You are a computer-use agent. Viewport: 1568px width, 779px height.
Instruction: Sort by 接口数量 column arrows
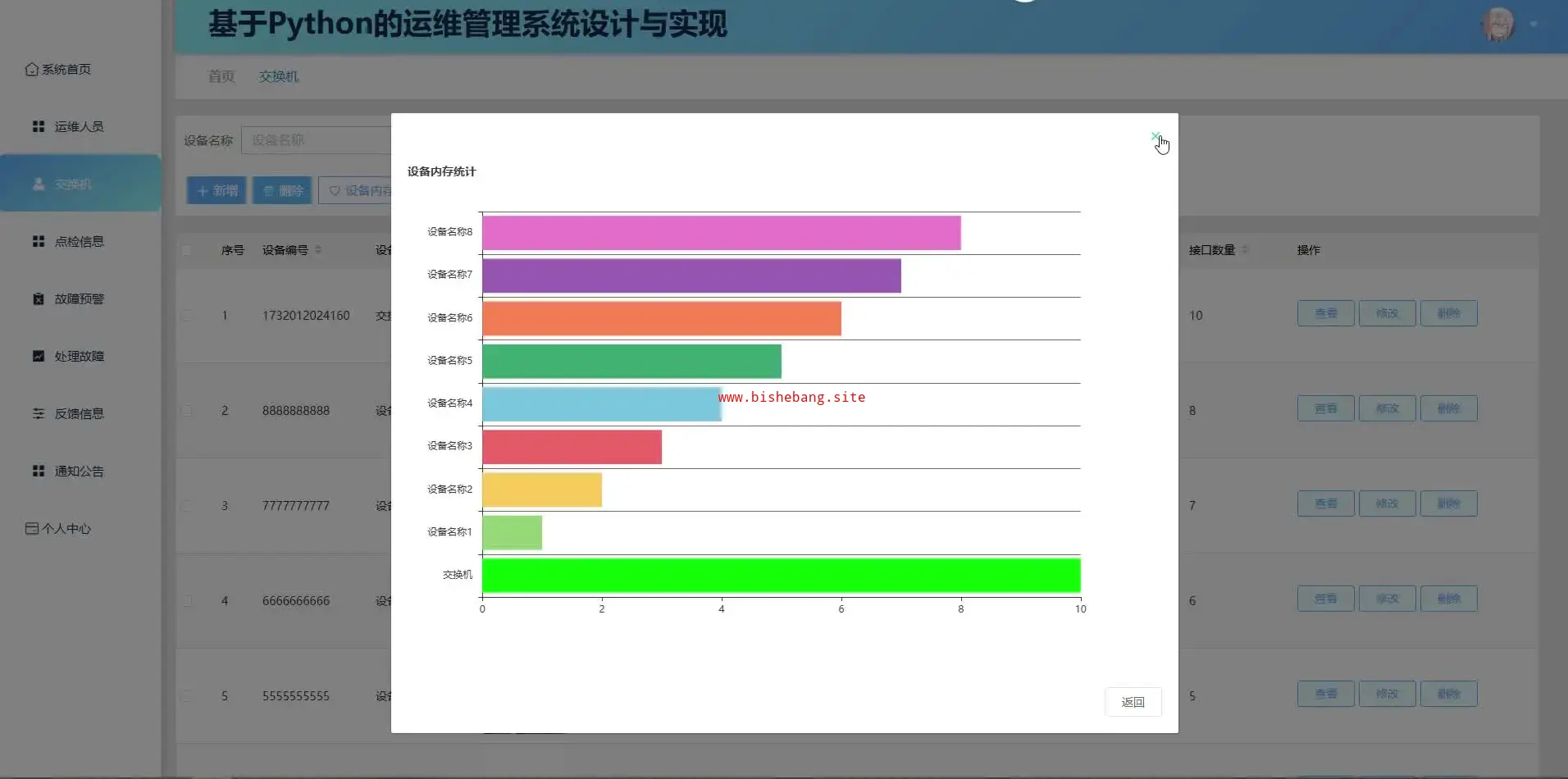1245,249
